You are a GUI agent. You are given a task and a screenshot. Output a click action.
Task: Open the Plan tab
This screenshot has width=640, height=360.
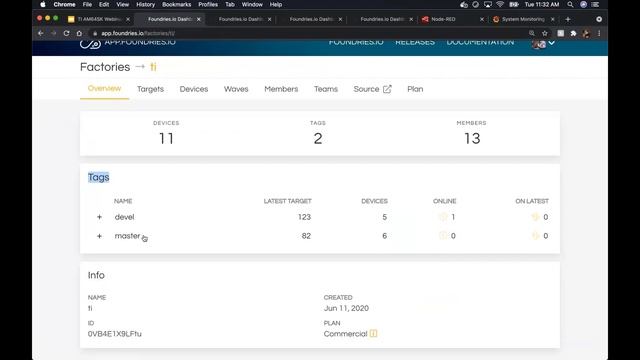pos(415,89)
